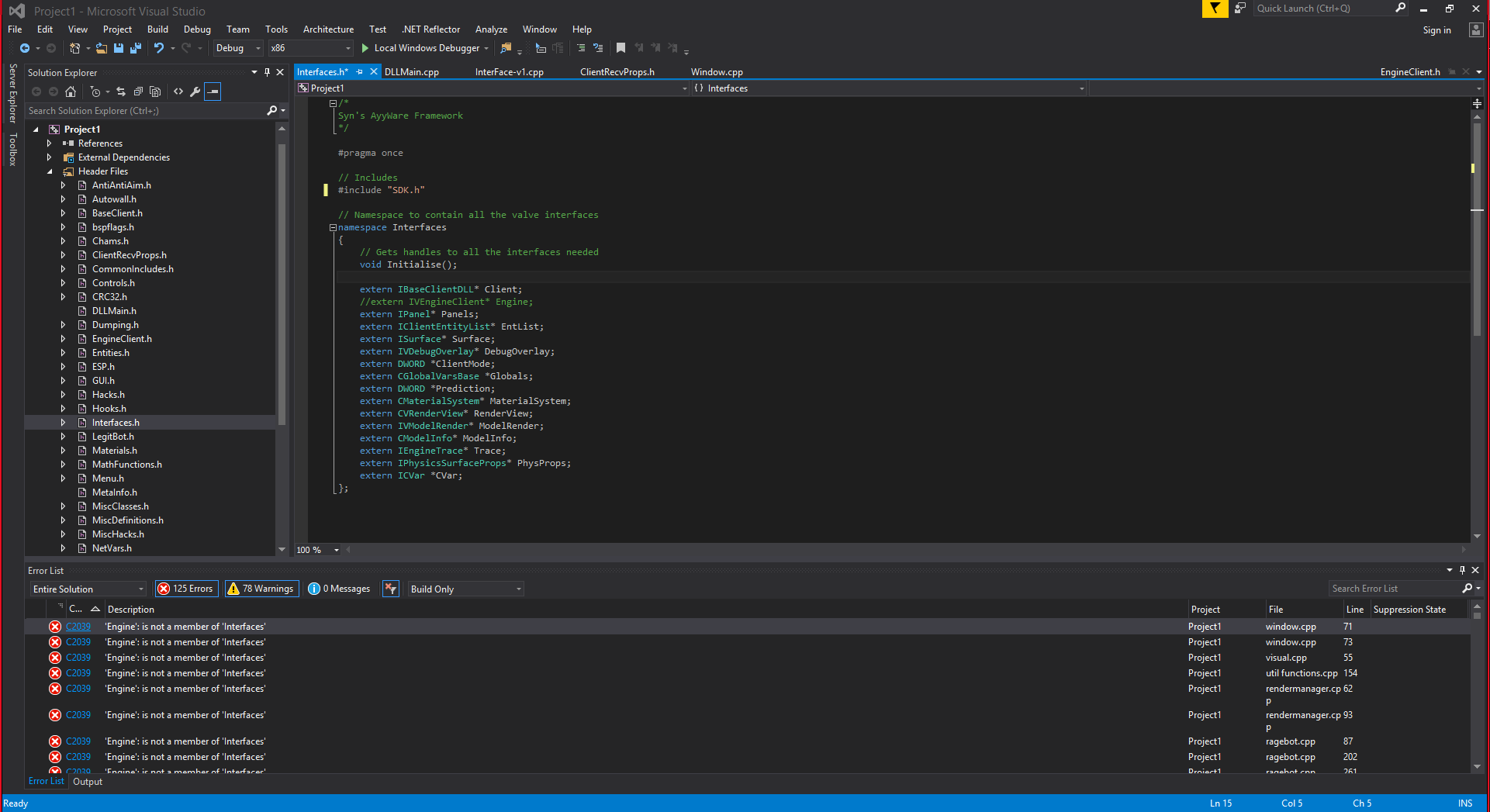Click Collapse All icon in Solution Explorer

click(x=138, y=92)
